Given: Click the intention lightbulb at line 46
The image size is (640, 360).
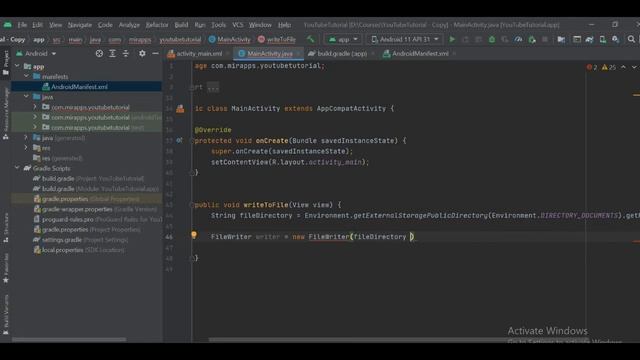Looking at the screenshot, I should point(194,235).
